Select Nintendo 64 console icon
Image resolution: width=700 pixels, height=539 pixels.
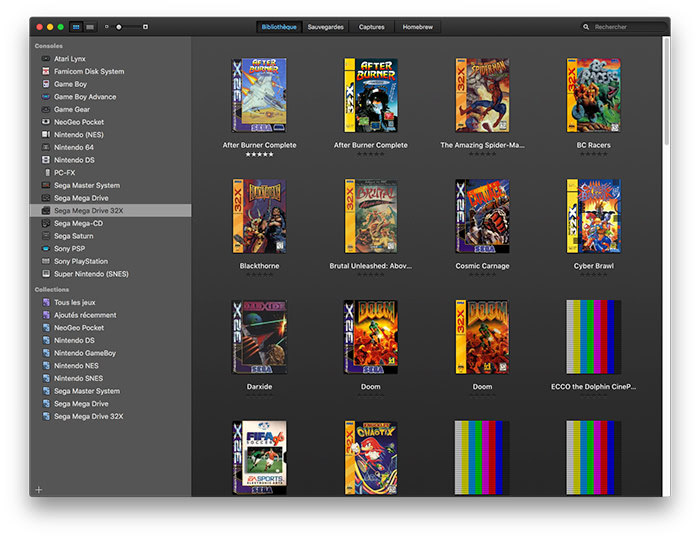coord(46,147)
